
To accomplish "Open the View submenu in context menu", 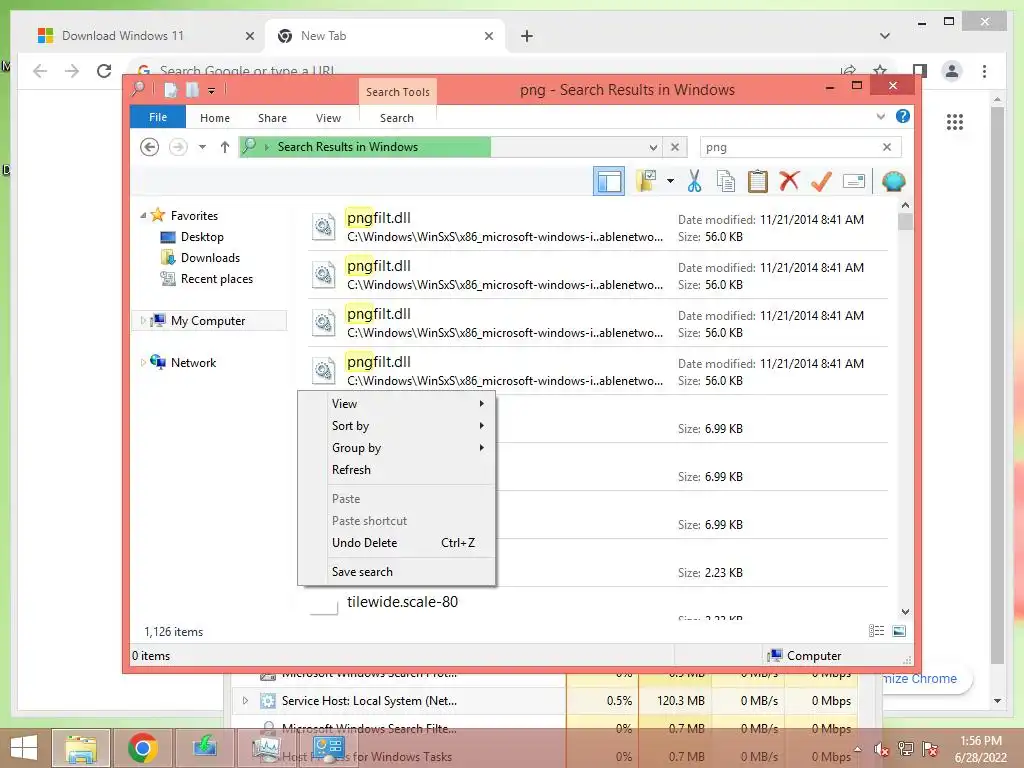I will [x=397, y=404].
